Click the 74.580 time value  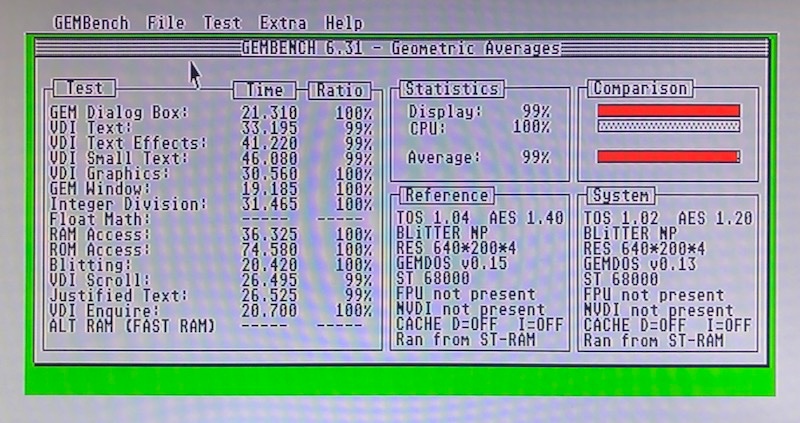point(269,250)
